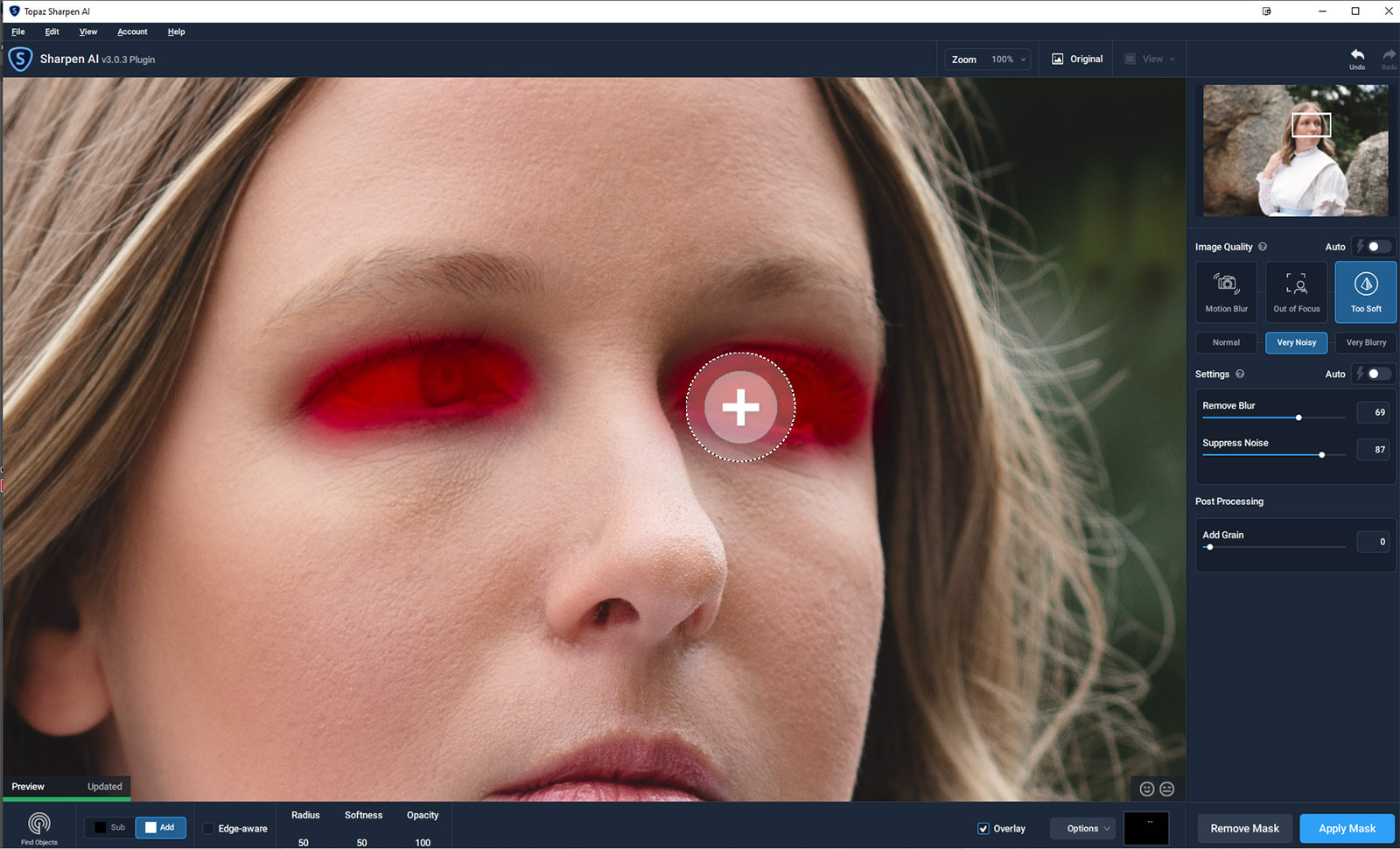This screenshot has height=849, width=1400.
Task: Click the neutral face feedback icon
Action: click(x=1167, y=789)
